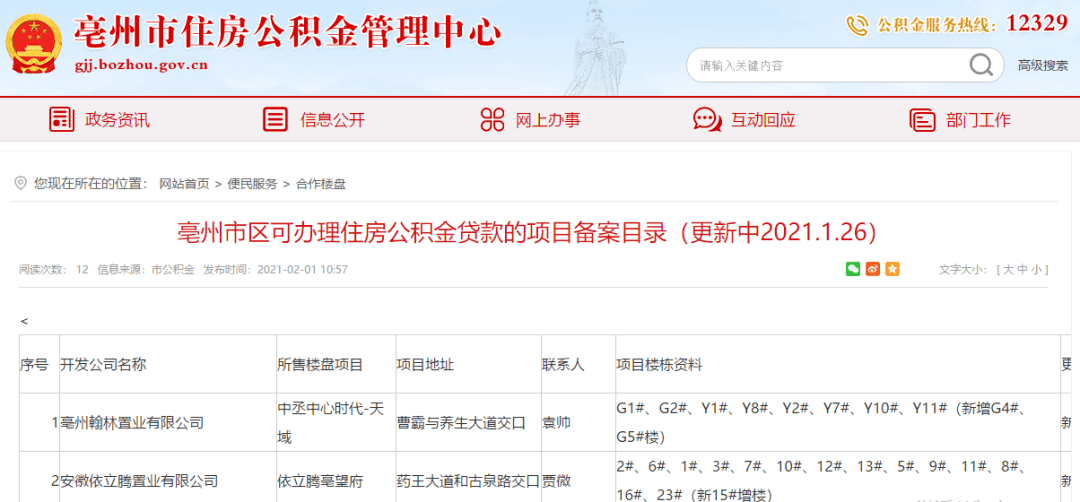Image resolution: width=1080 pixels, height=502 pixels.
Task: Click the 序号 column header
Action: (x=33, y=364)
